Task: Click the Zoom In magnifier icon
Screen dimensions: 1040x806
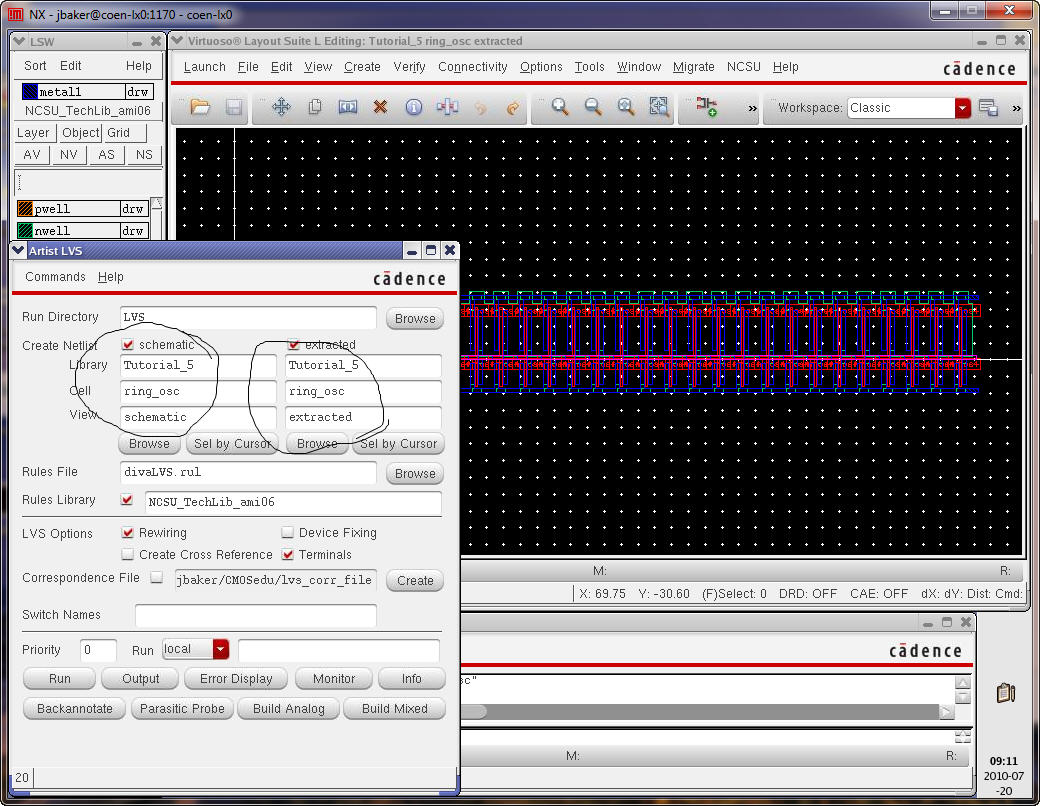Action: 560,107
